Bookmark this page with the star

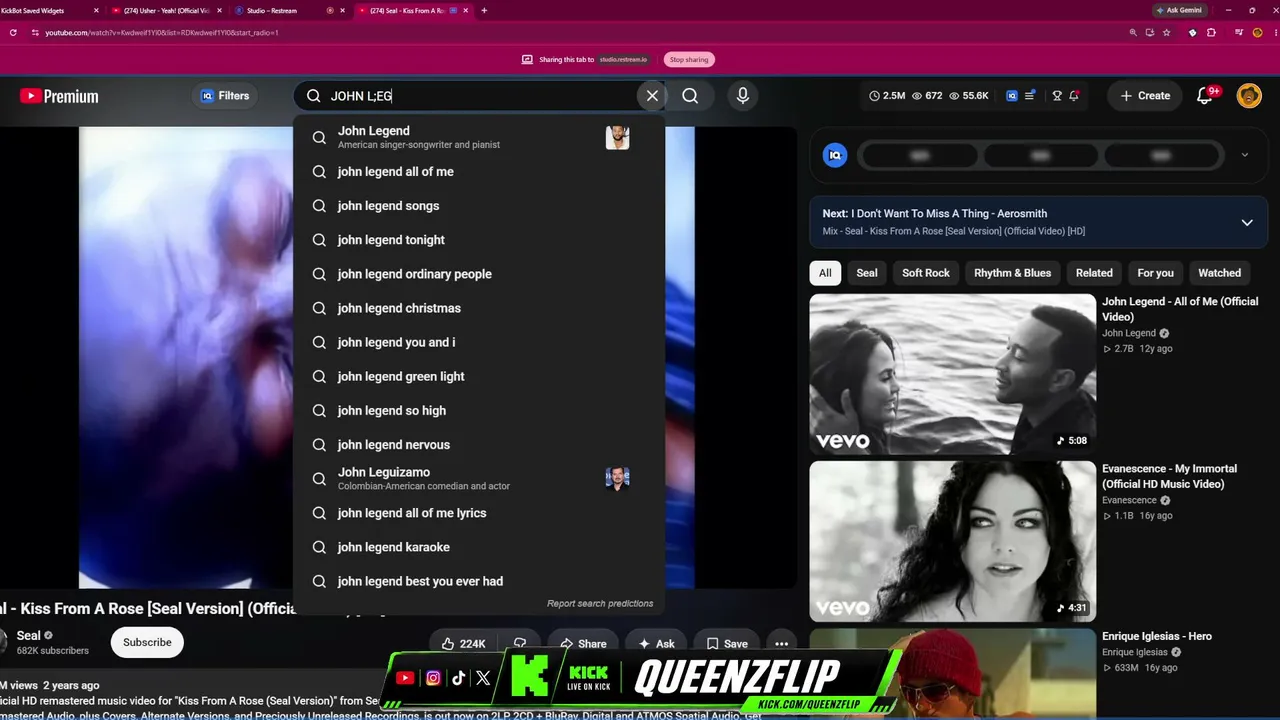(1166, 32)
